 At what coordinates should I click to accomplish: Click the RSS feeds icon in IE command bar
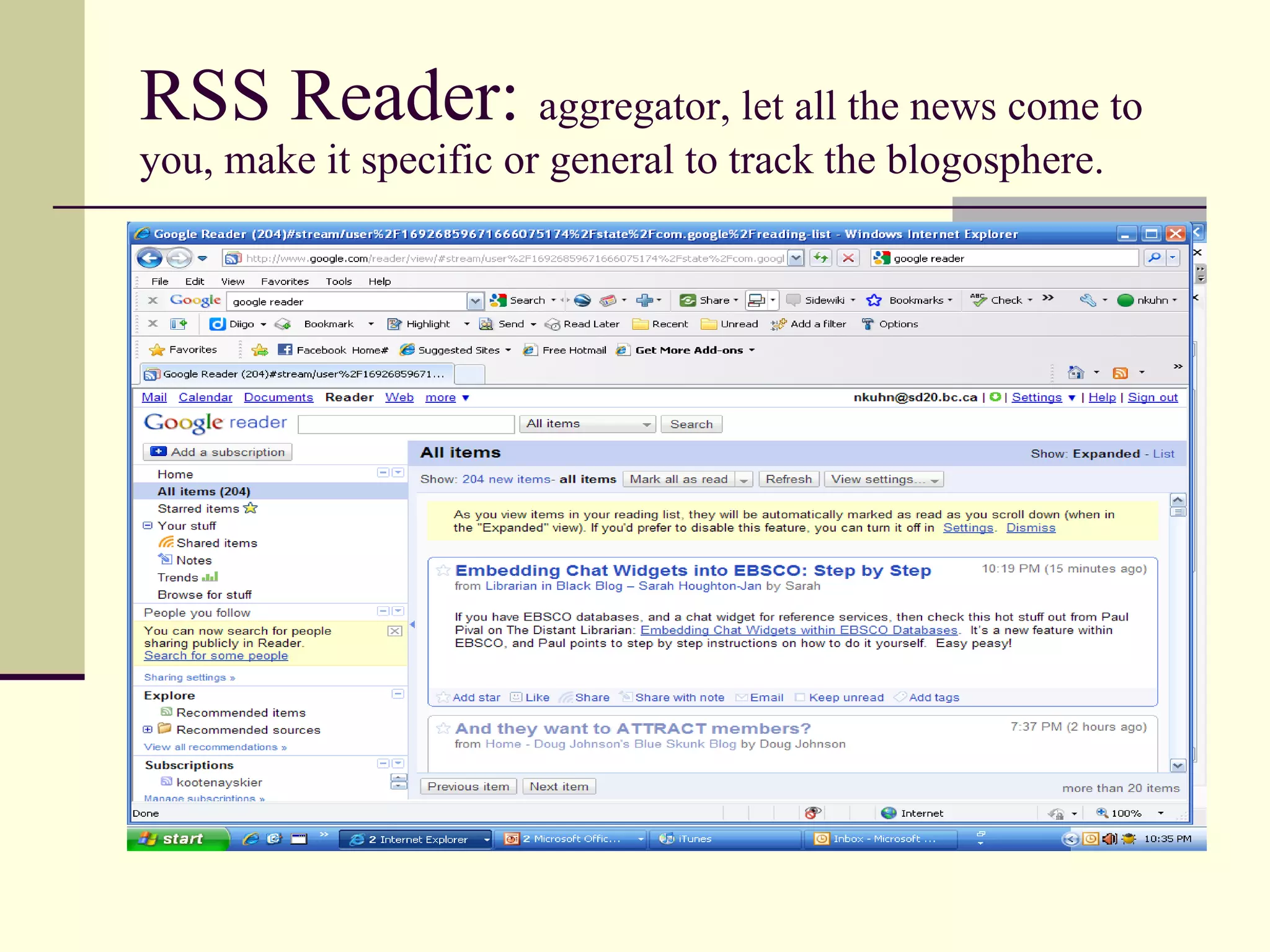click(x=1120, y=372)
